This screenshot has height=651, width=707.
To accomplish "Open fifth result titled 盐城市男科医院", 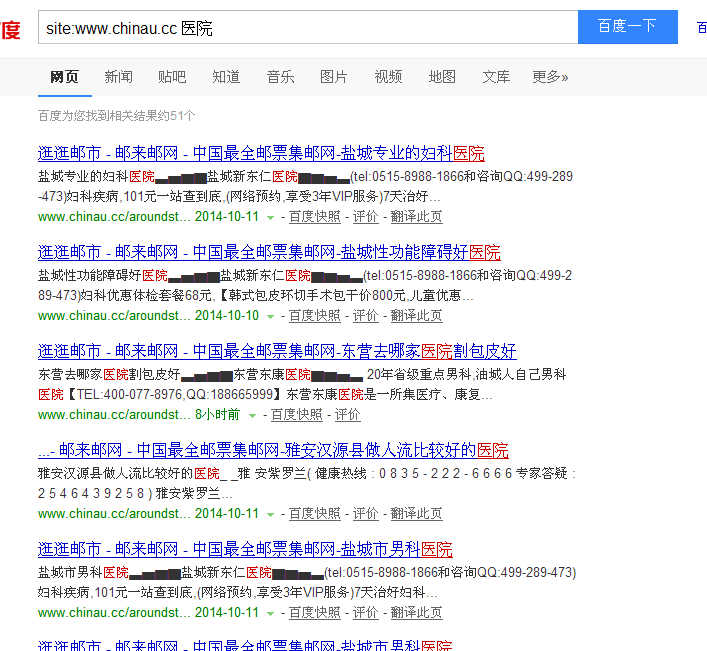I will coord(245,550).
